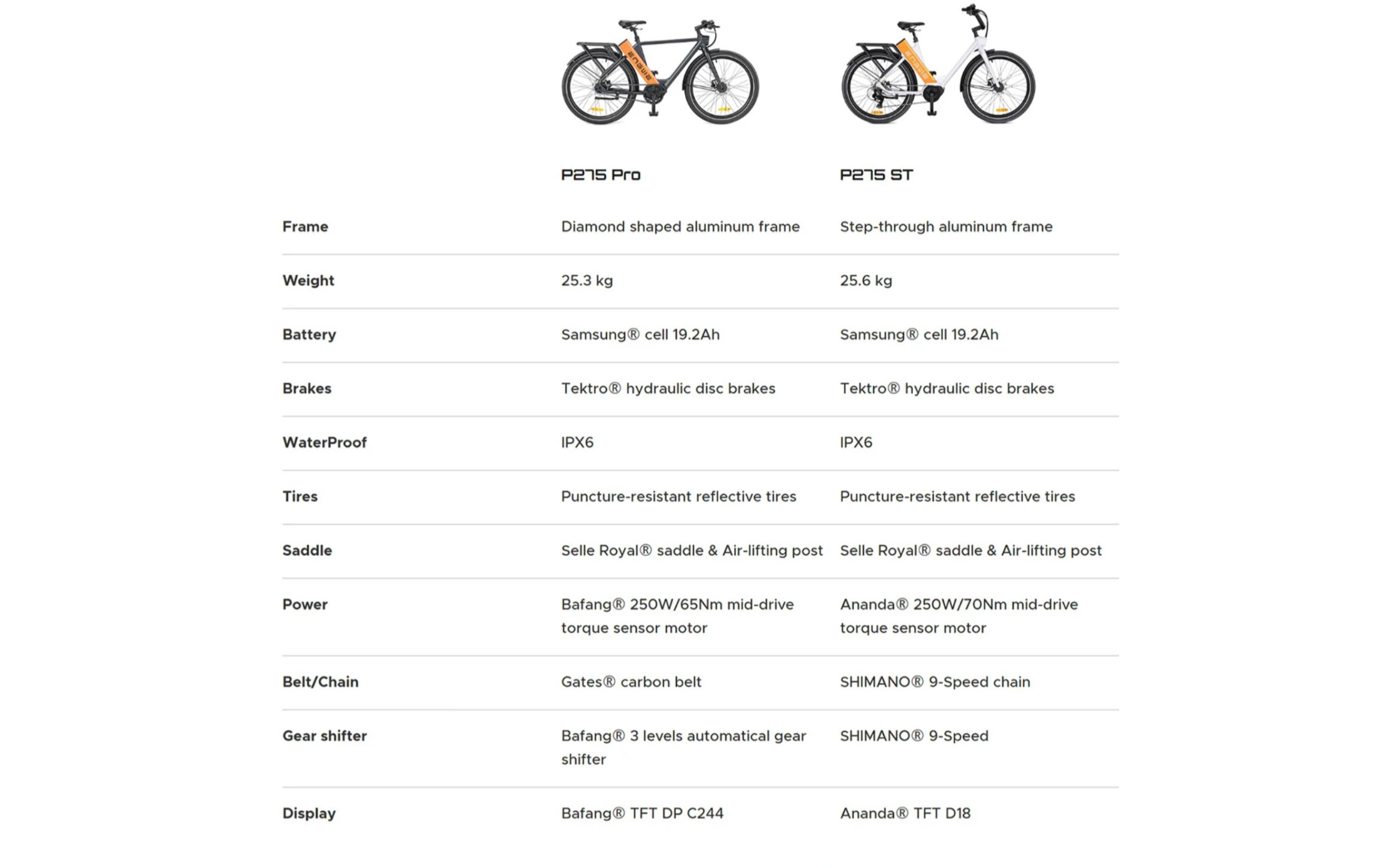
Task: Open the P275 Pro product title
Action: (x=601, y=175)
